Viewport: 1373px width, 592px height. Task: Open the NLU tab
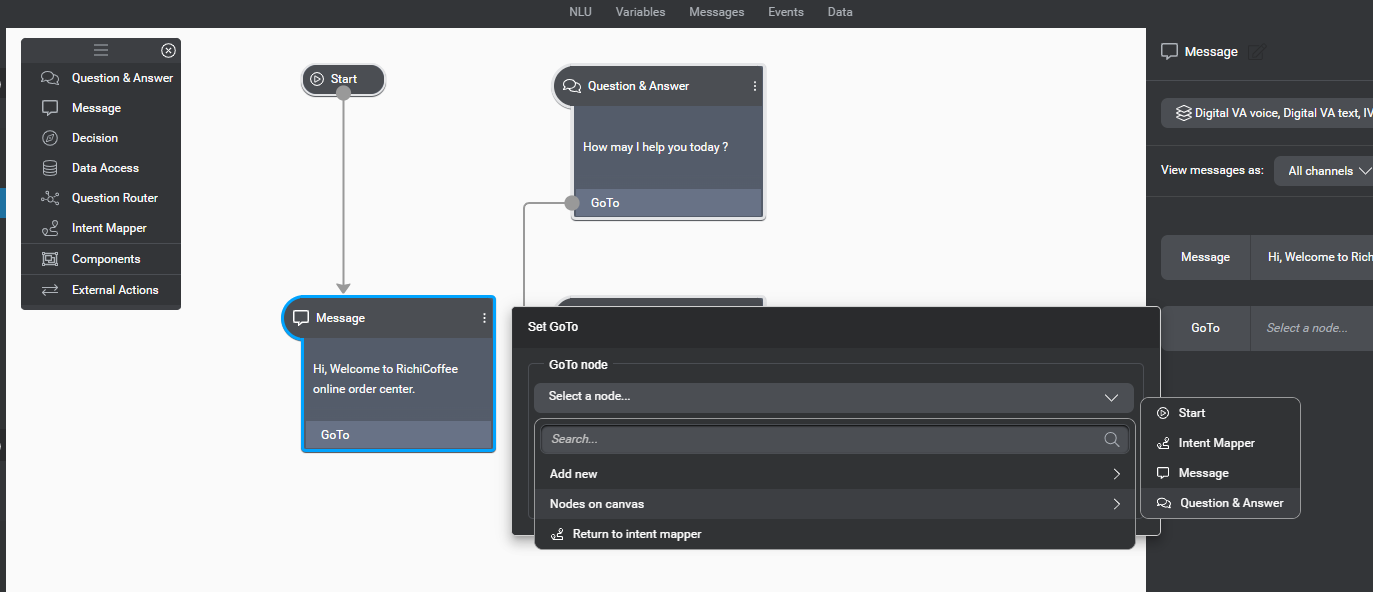point(580,12)
